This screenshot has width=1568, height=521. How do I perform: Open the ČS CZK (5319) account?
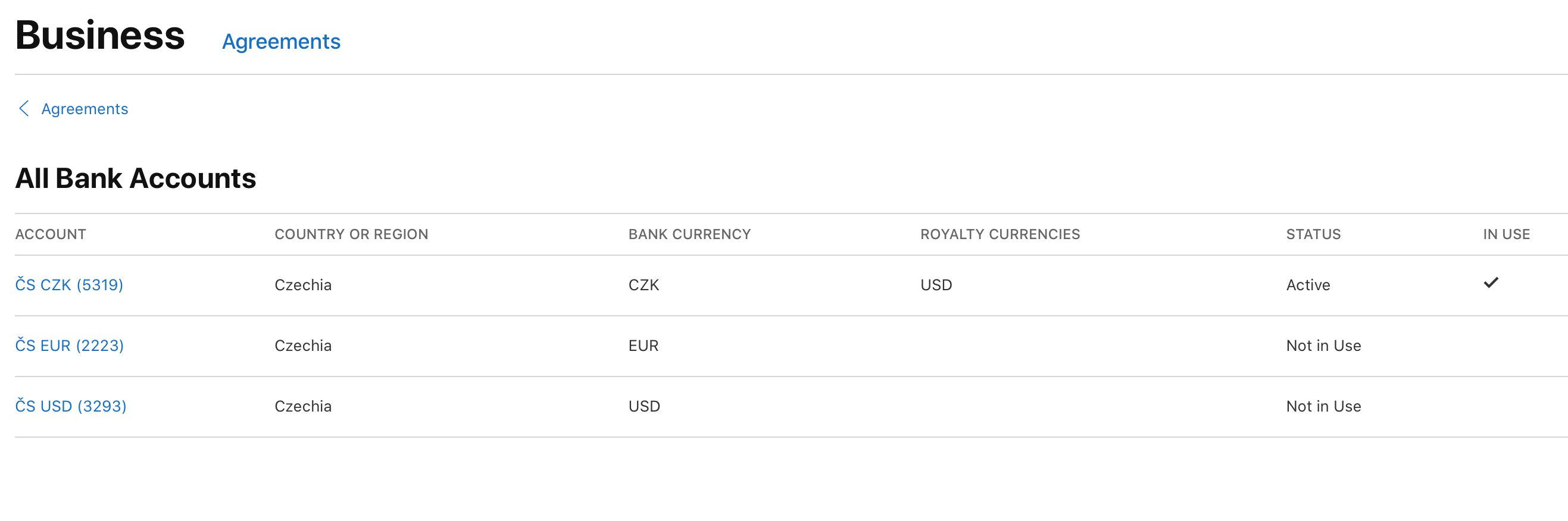(x=70, y=284)
